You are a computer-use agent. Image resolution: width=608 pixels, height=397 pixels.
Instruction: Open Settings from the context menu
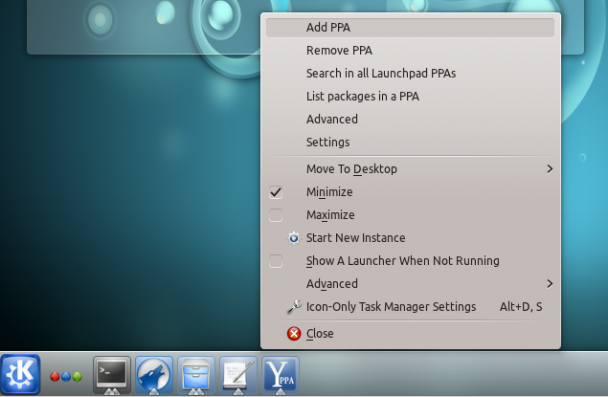[410, 142]
